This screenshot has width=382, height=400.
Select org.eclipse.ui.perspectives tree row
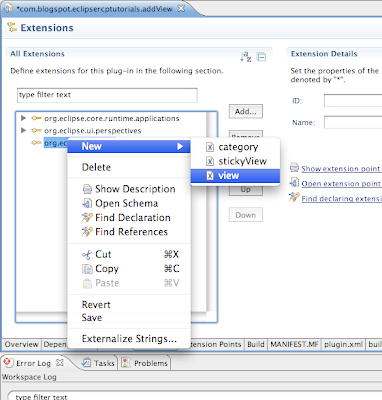coord(92,131)
